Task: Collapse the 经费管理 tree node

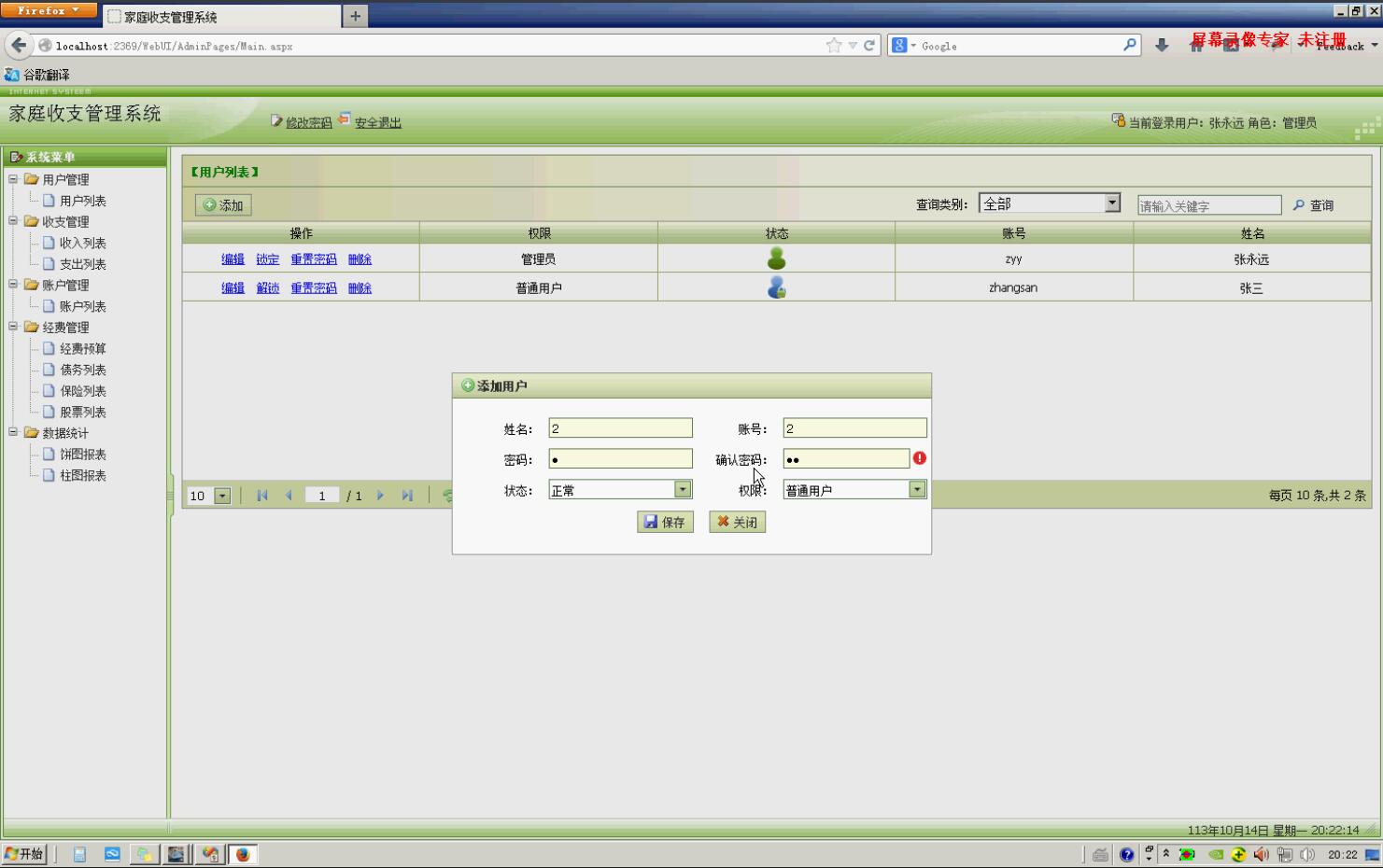Action: pos(13,326)
